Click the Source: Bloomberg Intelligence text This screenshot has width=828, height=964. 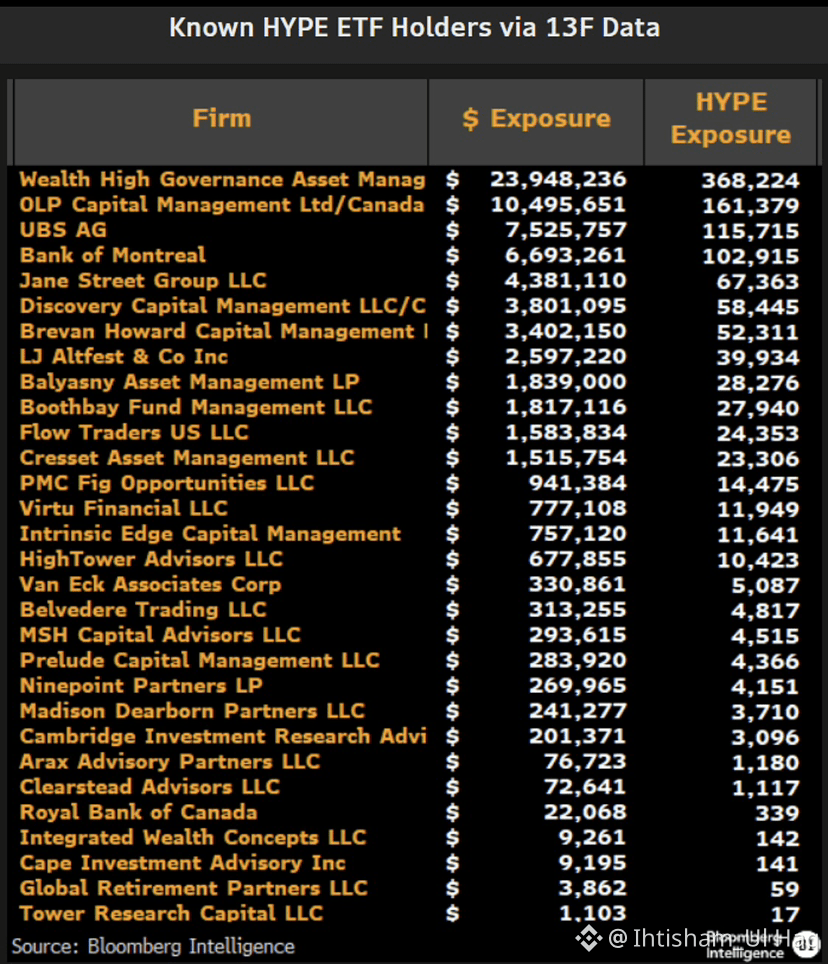pyautogui.click(x=153, y=946)
